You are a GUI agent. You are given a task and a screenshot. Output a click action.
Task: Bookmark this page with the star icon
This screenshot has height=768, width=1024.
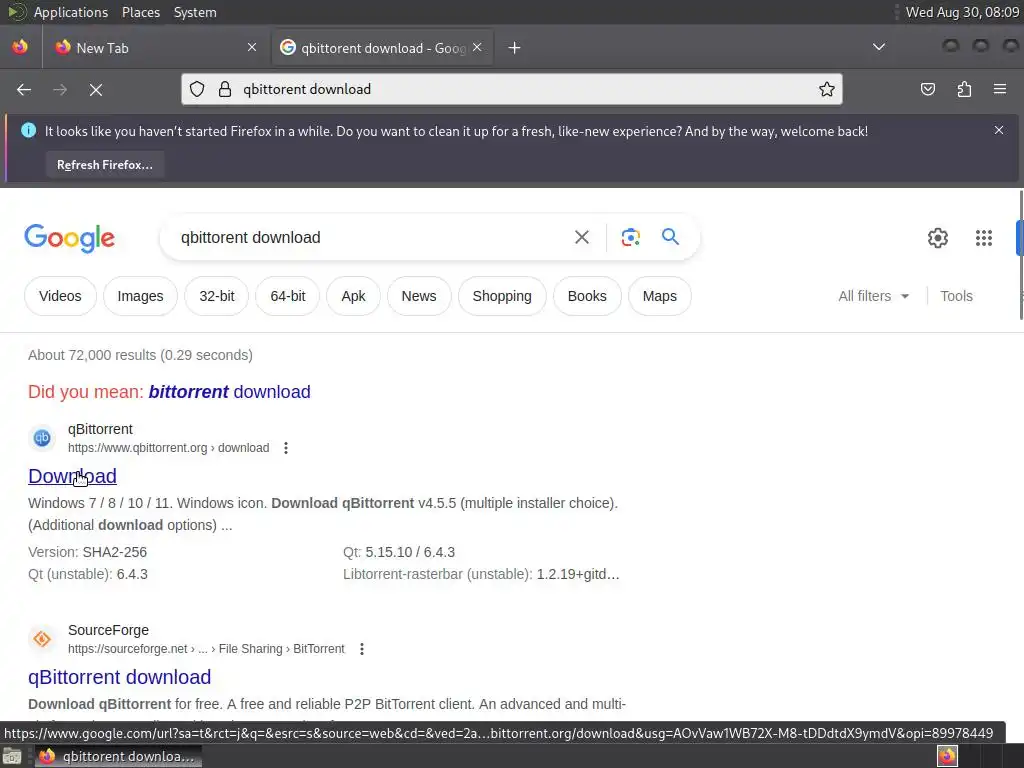(x=827, y=89)
